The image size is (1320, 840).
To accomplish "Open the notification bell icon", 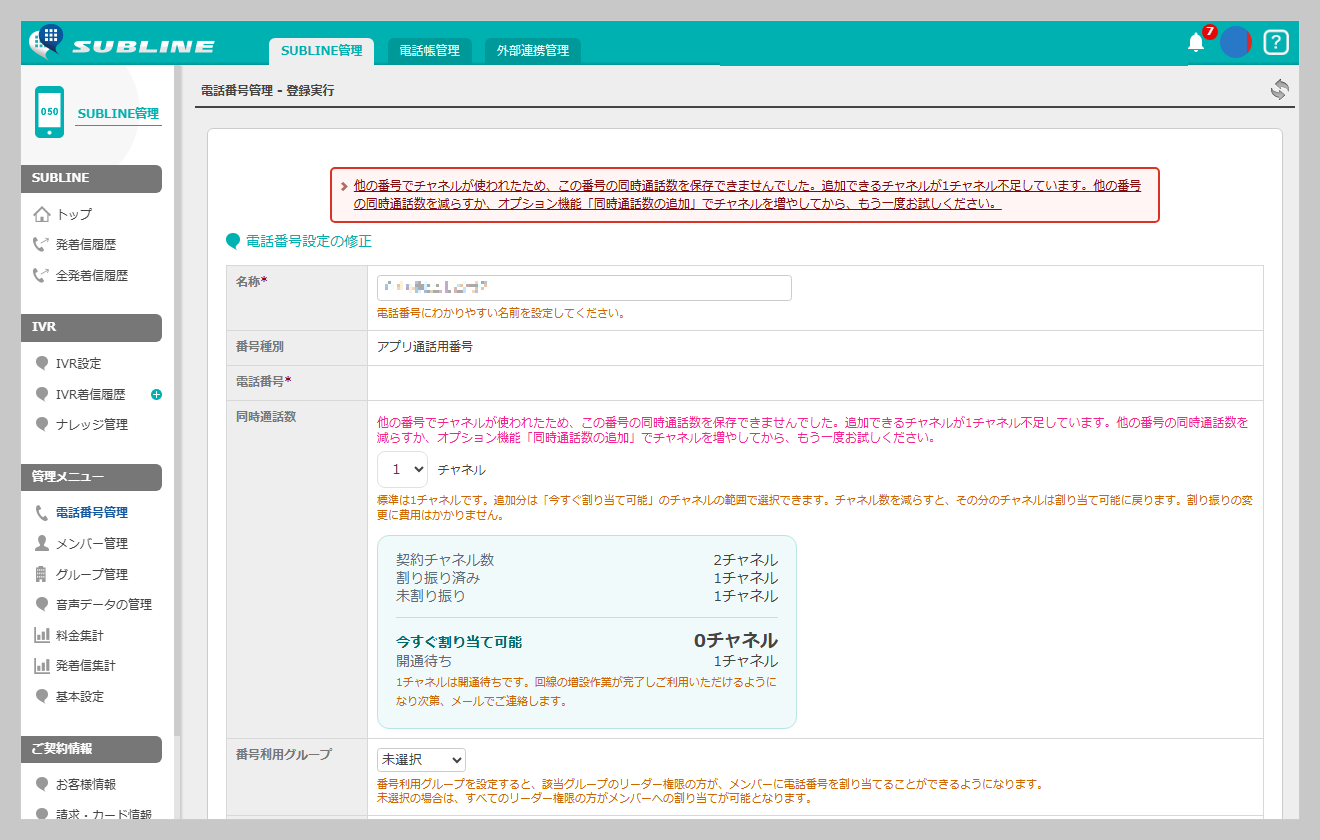I will pos(1196,42).
